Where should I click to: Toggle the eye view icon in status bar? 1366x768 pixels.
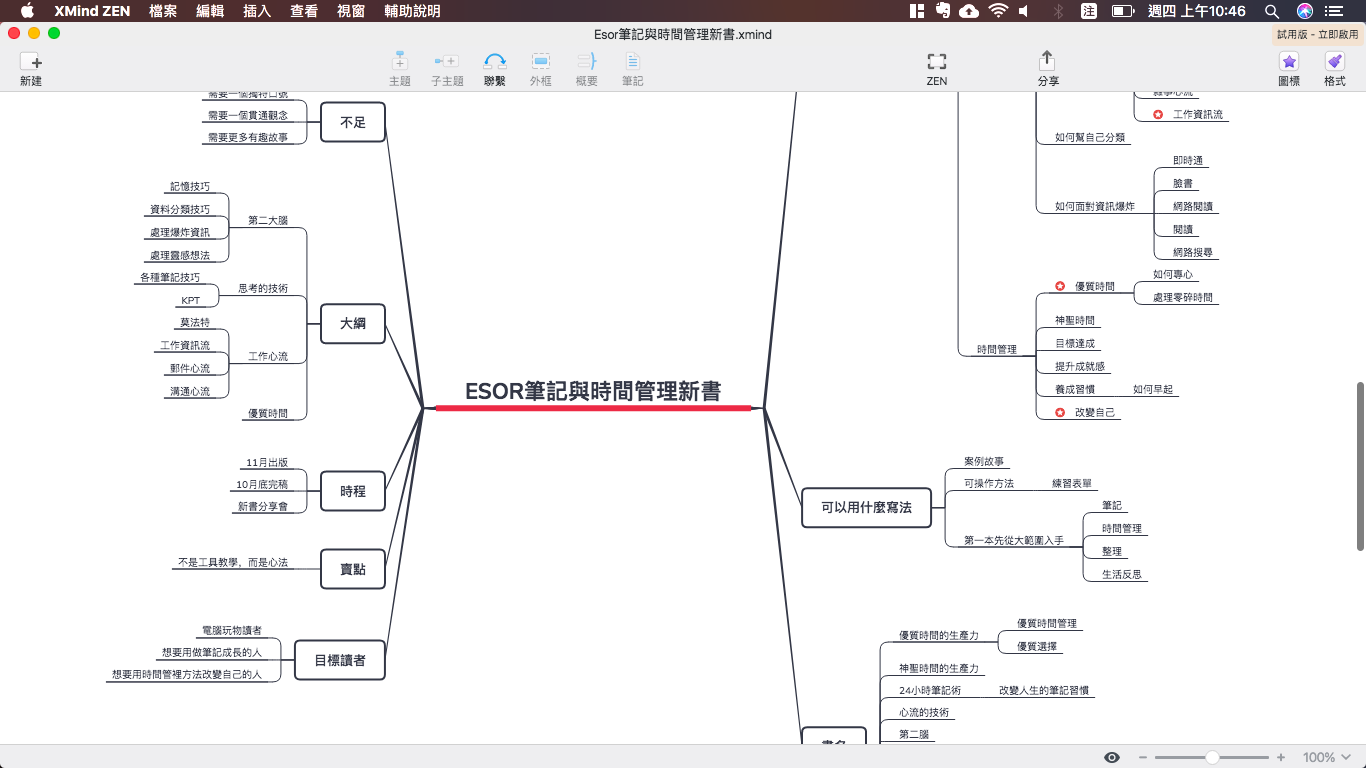click(x=1112, y=758)
